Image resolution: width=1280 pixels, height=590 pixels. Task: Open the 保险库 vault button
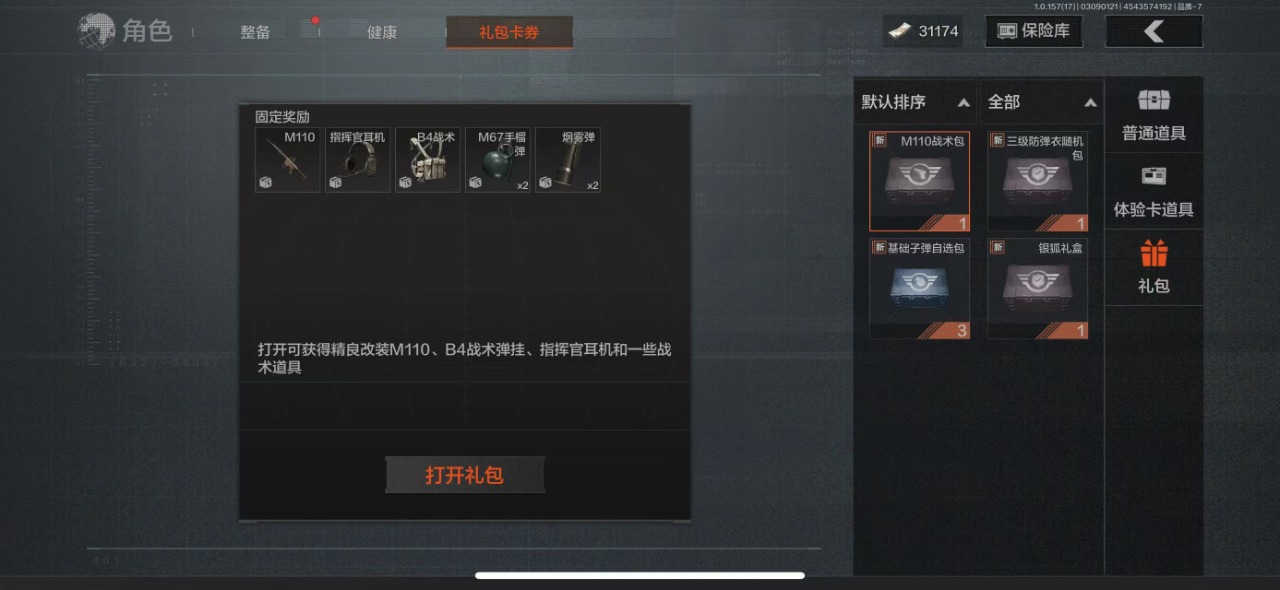pyautogui.click(x=1034, y=31)
